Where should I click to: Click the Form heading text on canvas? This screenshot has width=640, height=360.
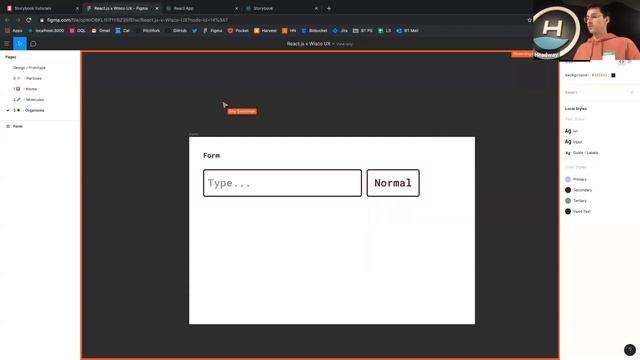click(x=211, y=156)
